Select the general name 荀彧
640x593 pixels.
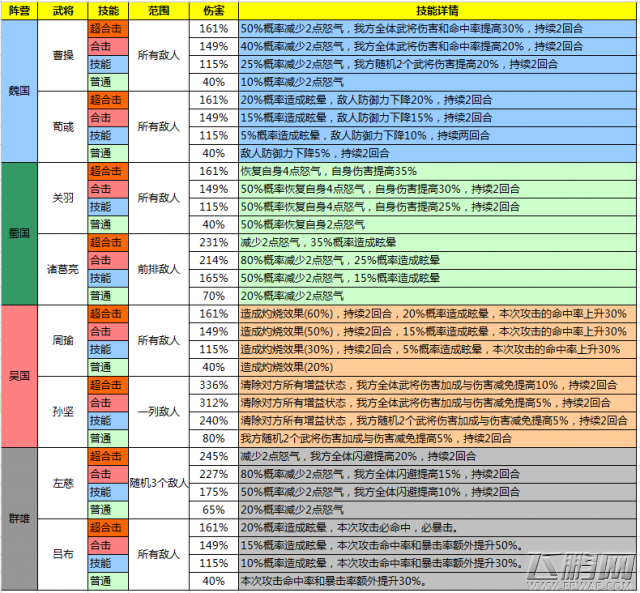tap(63, 127)
